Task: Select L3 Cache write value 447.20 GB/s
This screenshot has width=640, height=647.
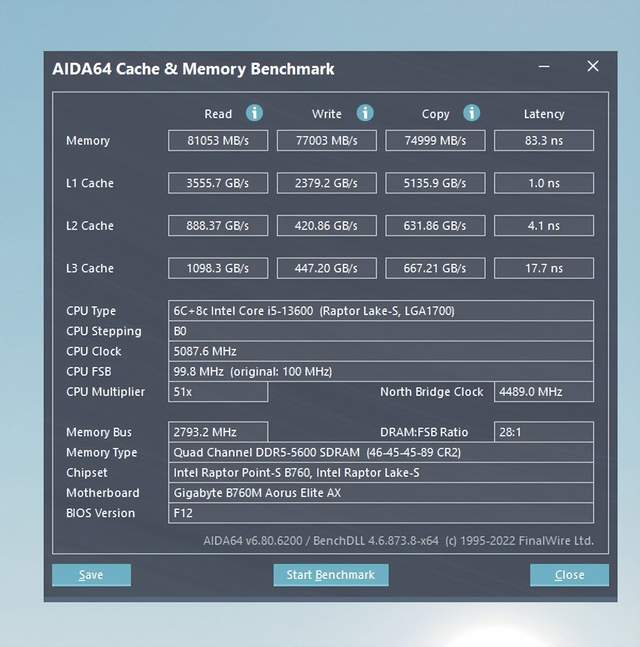Action: coord(327,268)
